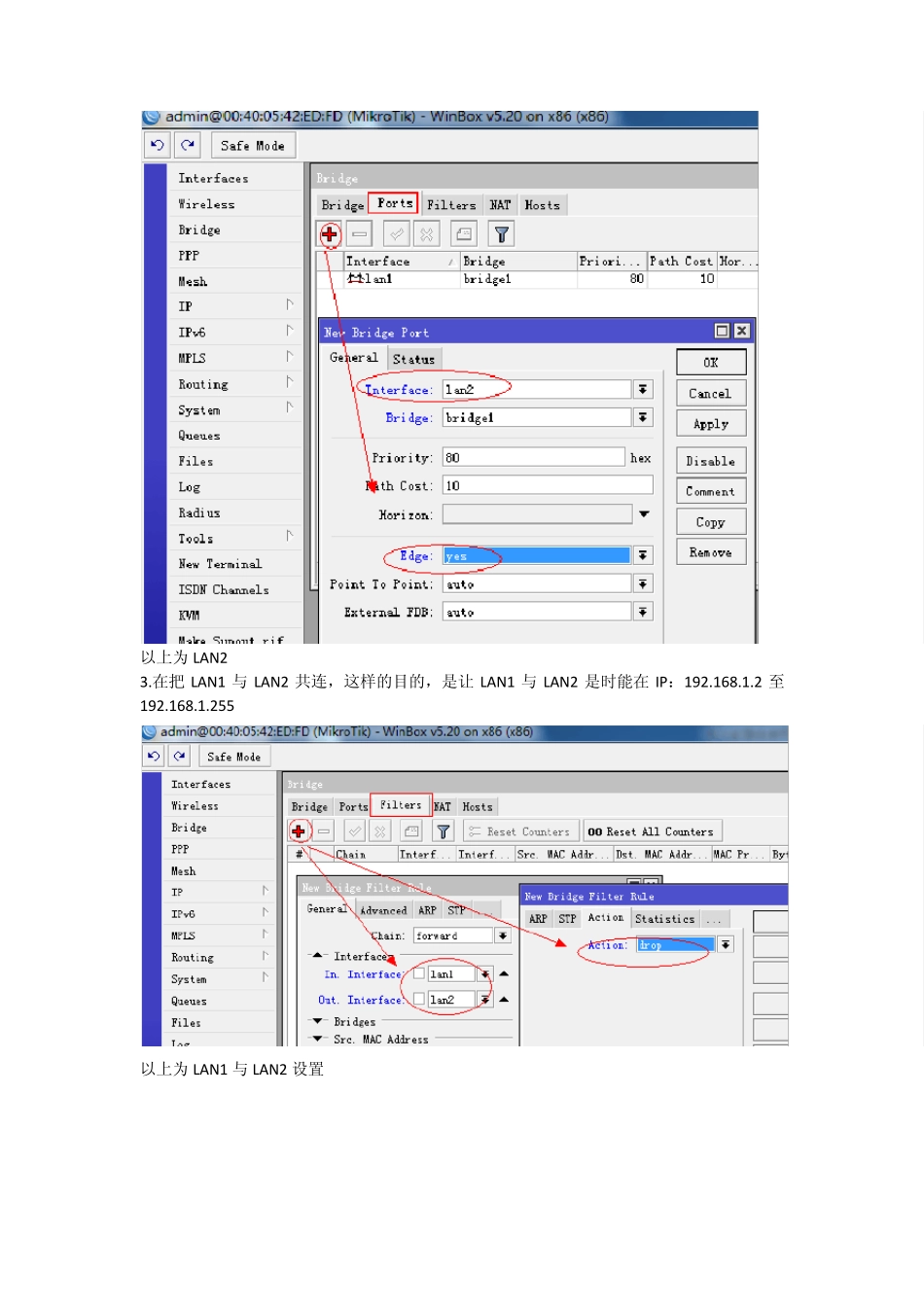The image size is (924, 1307).
Task: Open Bridge dropdown showing bridge1
Action: tap(643, 417)
